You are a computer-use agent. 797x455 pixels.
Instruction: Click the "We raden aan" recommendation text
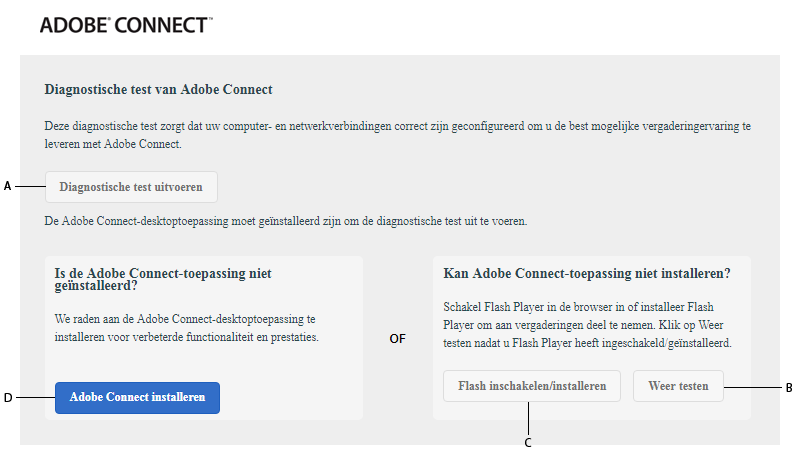(186, 328)
